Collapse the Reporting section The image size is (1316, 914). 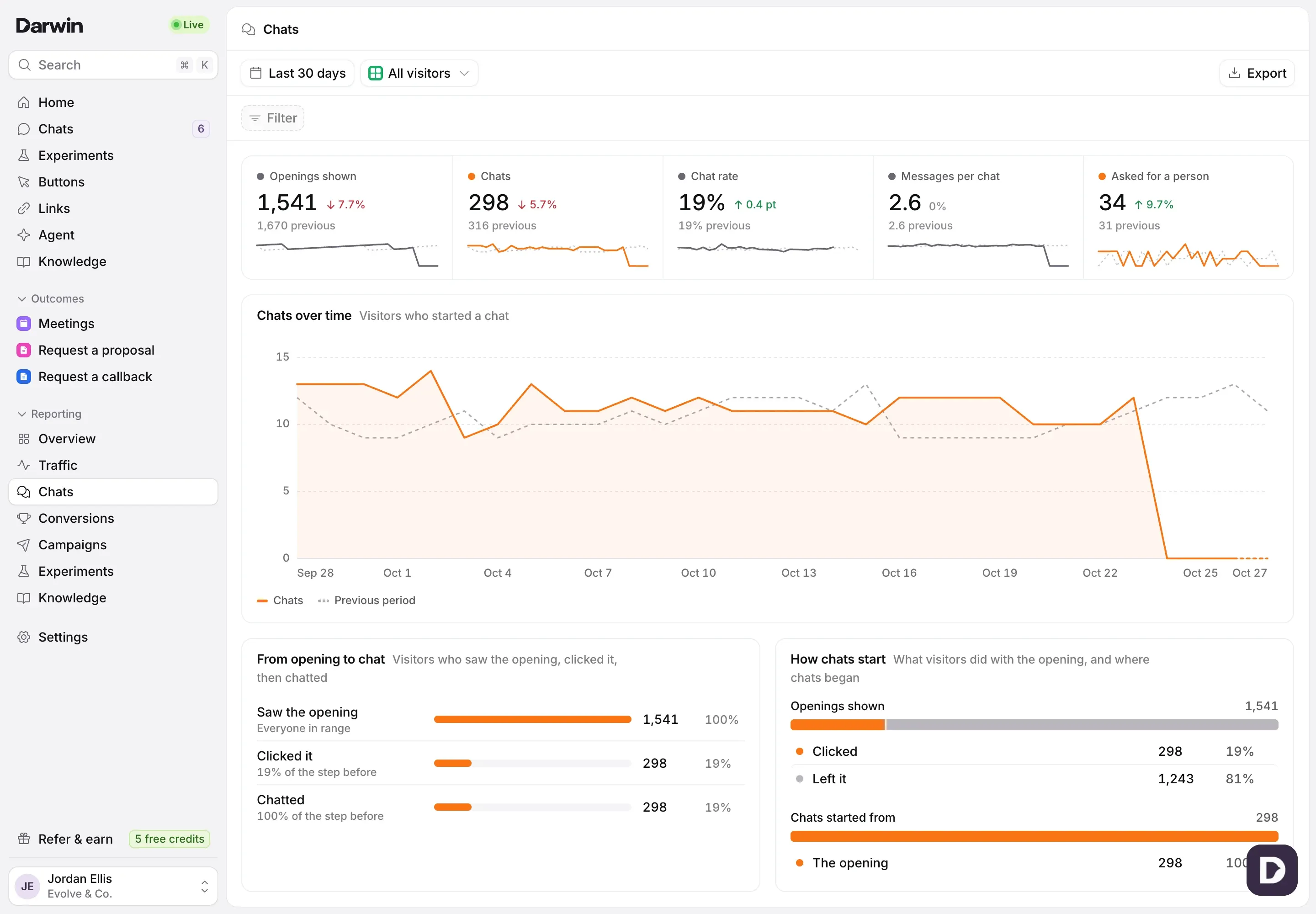(x=50, y=414)
